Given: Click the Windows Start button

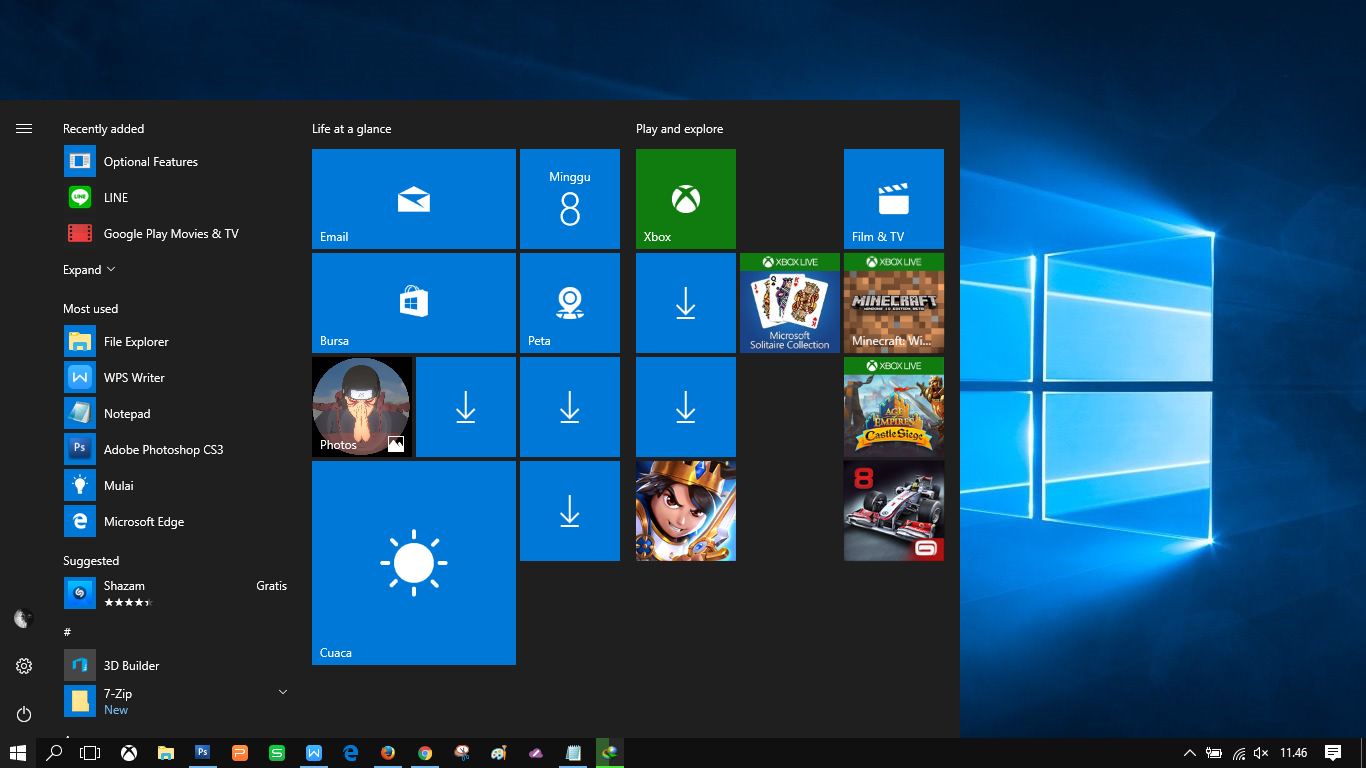Looking at the screenshot, I should 18,753.
